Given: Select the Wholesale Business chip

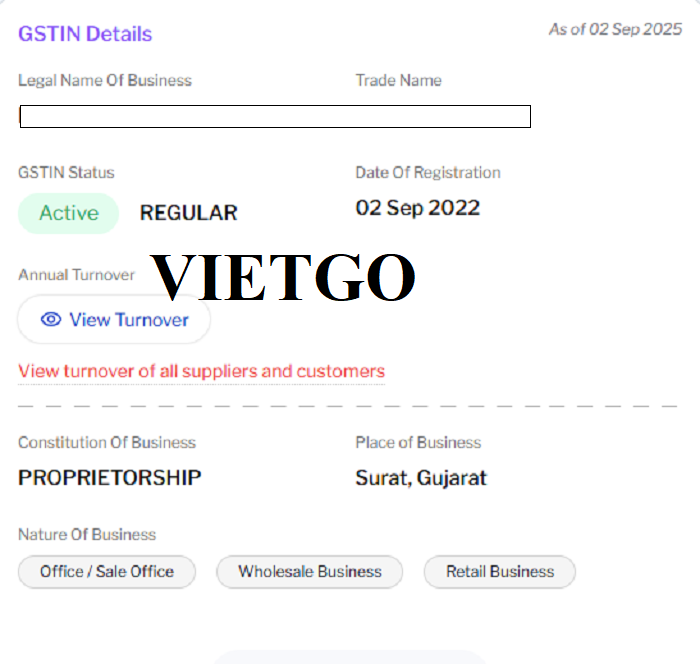Looking at the screenshot, I should pos(310,572).
